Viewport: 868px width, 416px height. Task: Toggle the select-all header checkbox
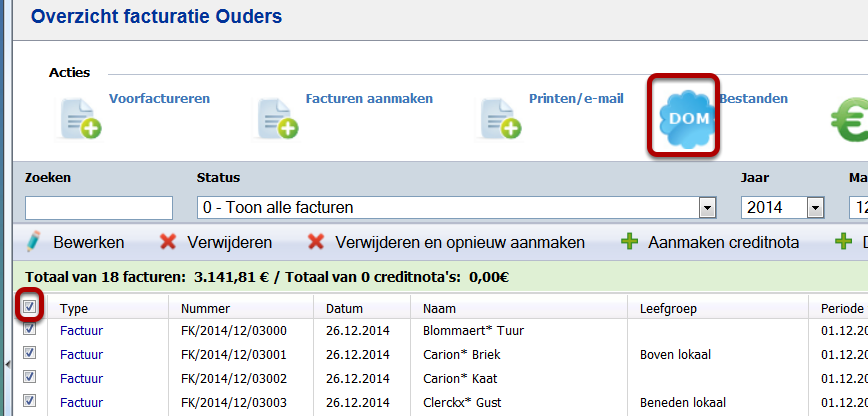click(x=30, y=308)
